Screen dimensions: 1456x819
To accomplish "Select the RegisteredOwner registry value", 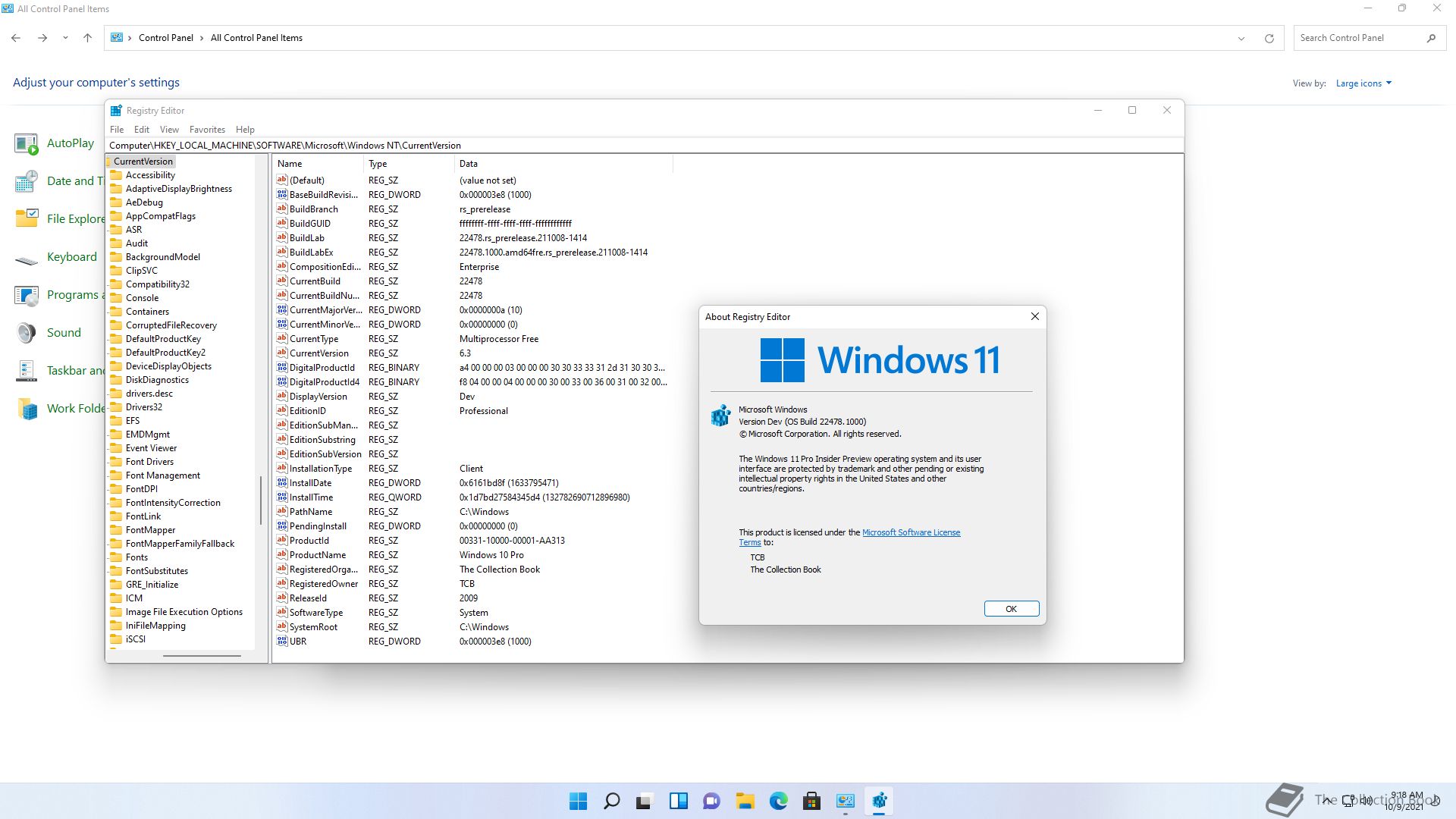I will (x=323, y=584).
